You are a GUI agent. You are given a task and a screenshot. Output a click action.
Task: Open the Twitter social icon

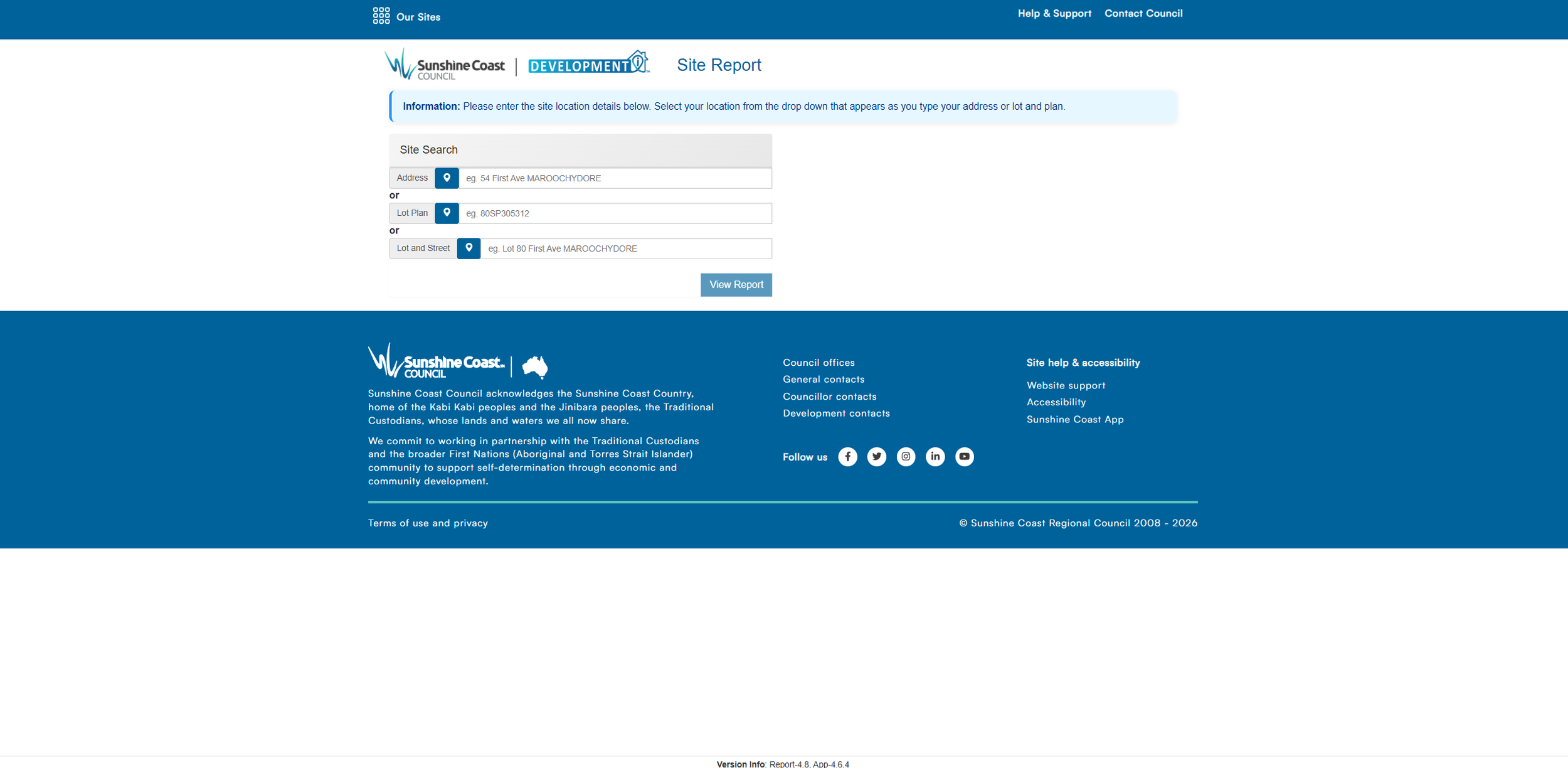coord(877,456)
